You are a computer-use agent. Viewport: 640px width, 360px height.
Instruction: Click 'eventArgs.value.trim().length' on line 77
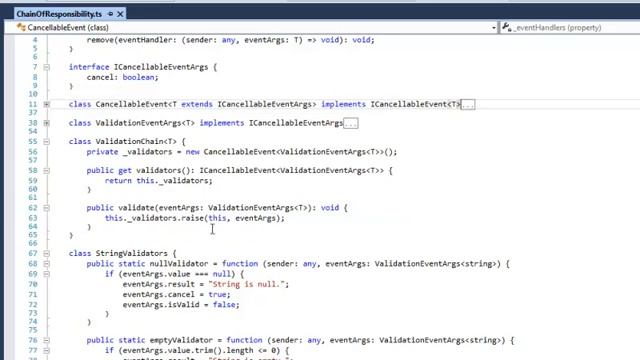tap(188, 350)
